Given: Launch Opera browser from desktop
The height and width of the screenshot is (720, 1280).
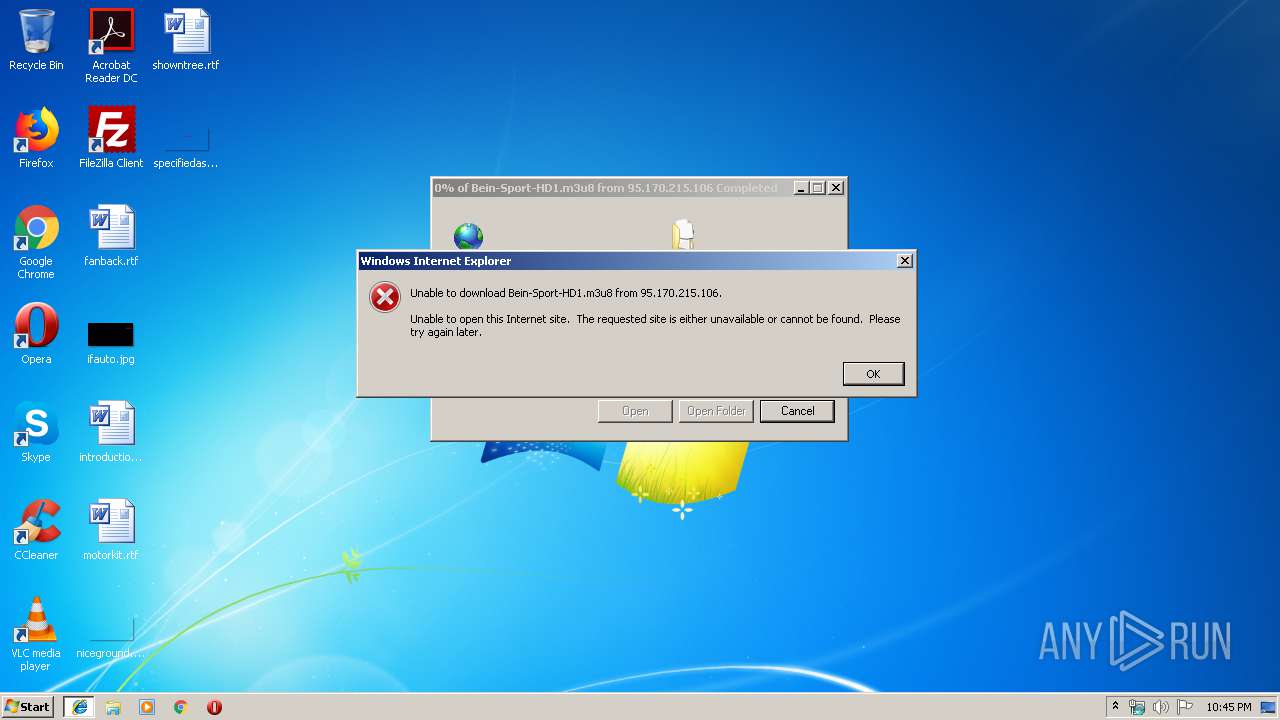Looking at the screenshot, I should [36, 334].
